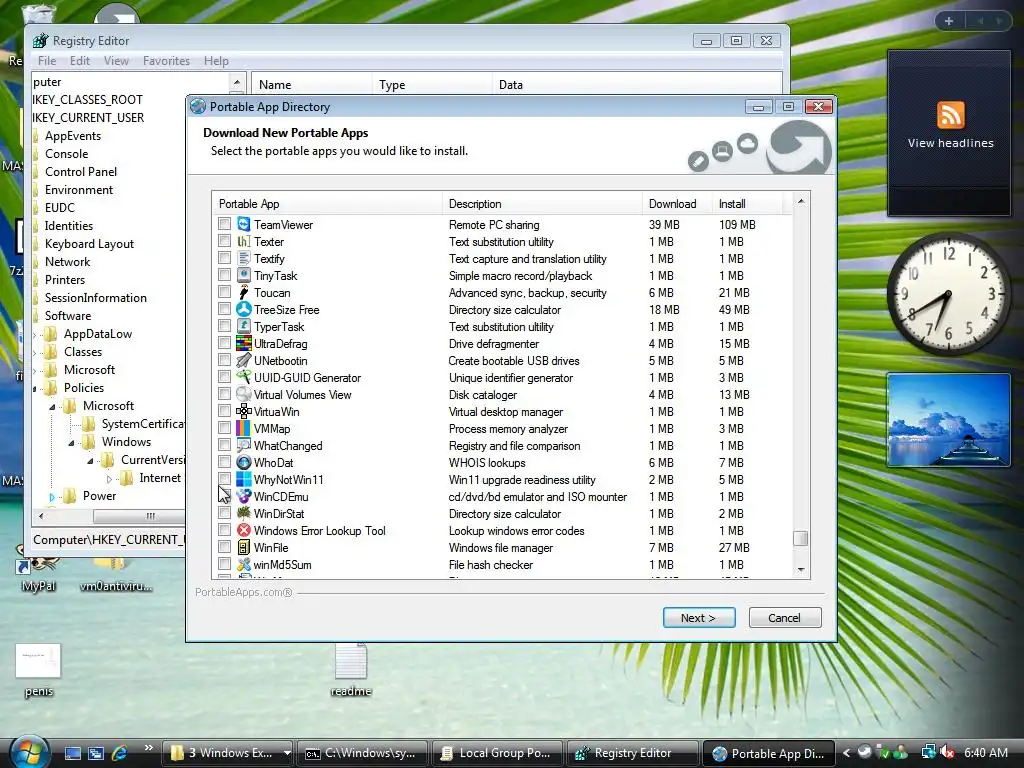1024x768 pixels.
Task: Select the readme file on the desktop
Action: tap(351, 669)
